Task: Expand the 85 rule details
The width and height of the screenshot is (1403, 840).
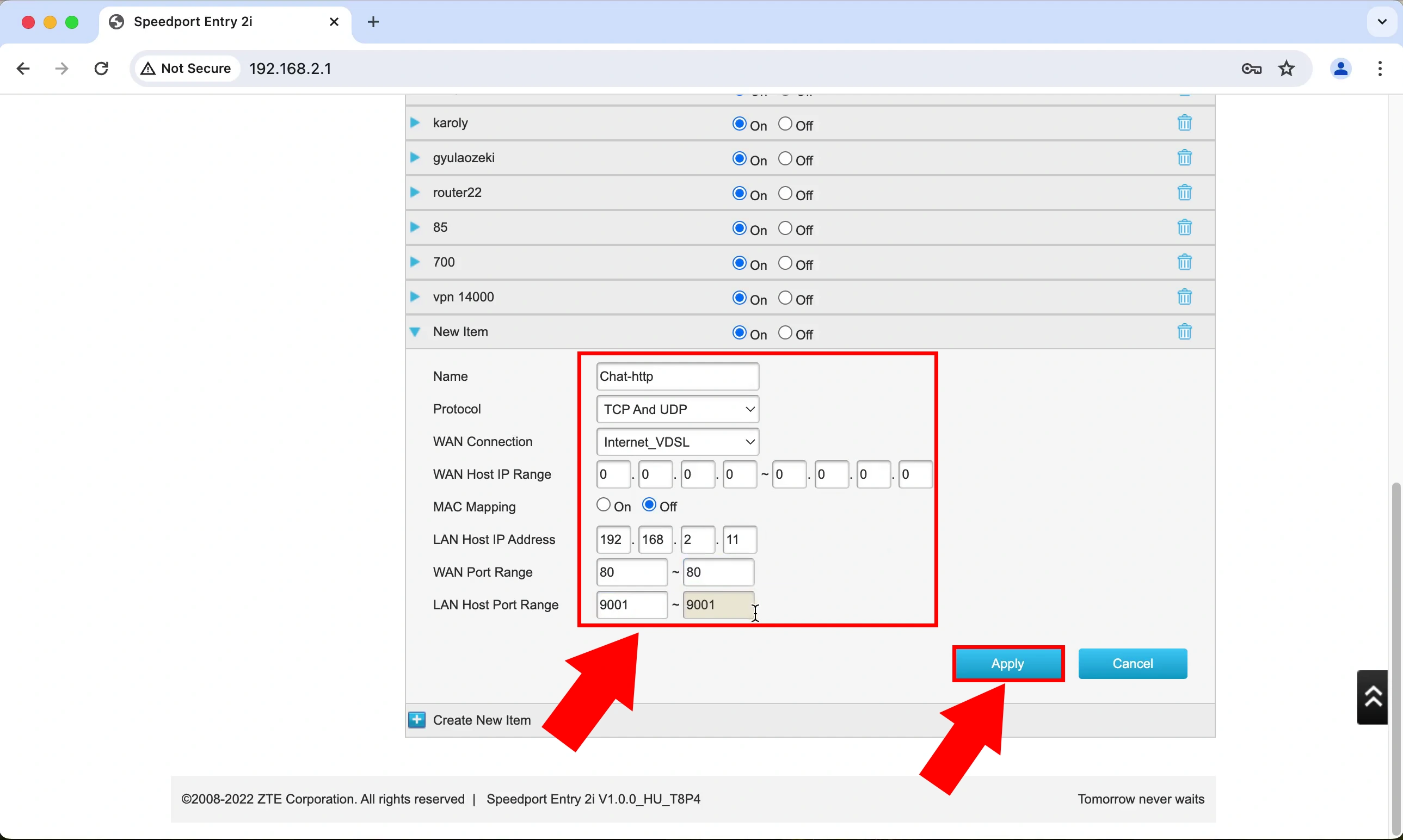Action: (x=415, y=227)
